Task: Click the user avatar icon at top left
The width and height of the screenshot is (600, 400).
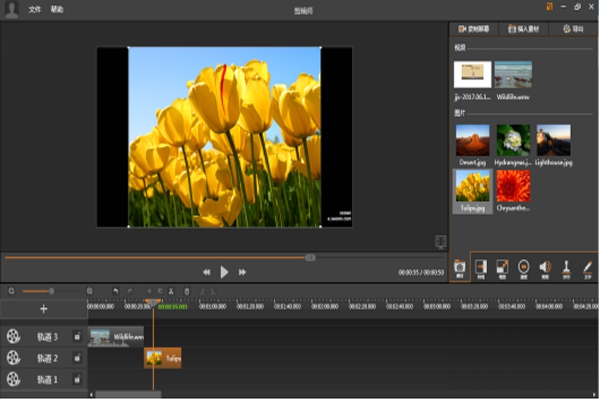Action: tap(11, 10)
